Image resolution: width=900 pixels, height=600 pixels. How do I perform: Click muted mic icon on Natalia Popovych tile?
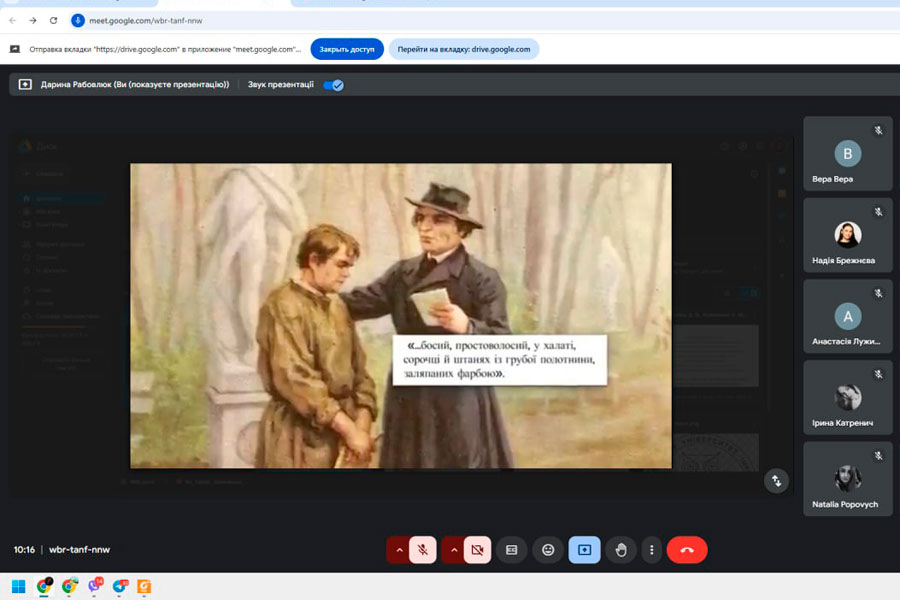click(x=878, y=456)
